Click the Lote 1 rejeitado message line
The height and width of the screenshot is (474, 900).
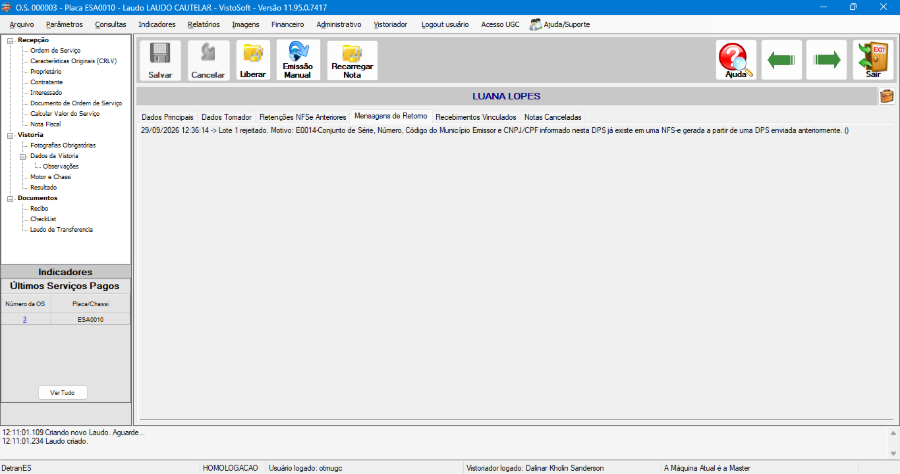(x=495, y=131)
